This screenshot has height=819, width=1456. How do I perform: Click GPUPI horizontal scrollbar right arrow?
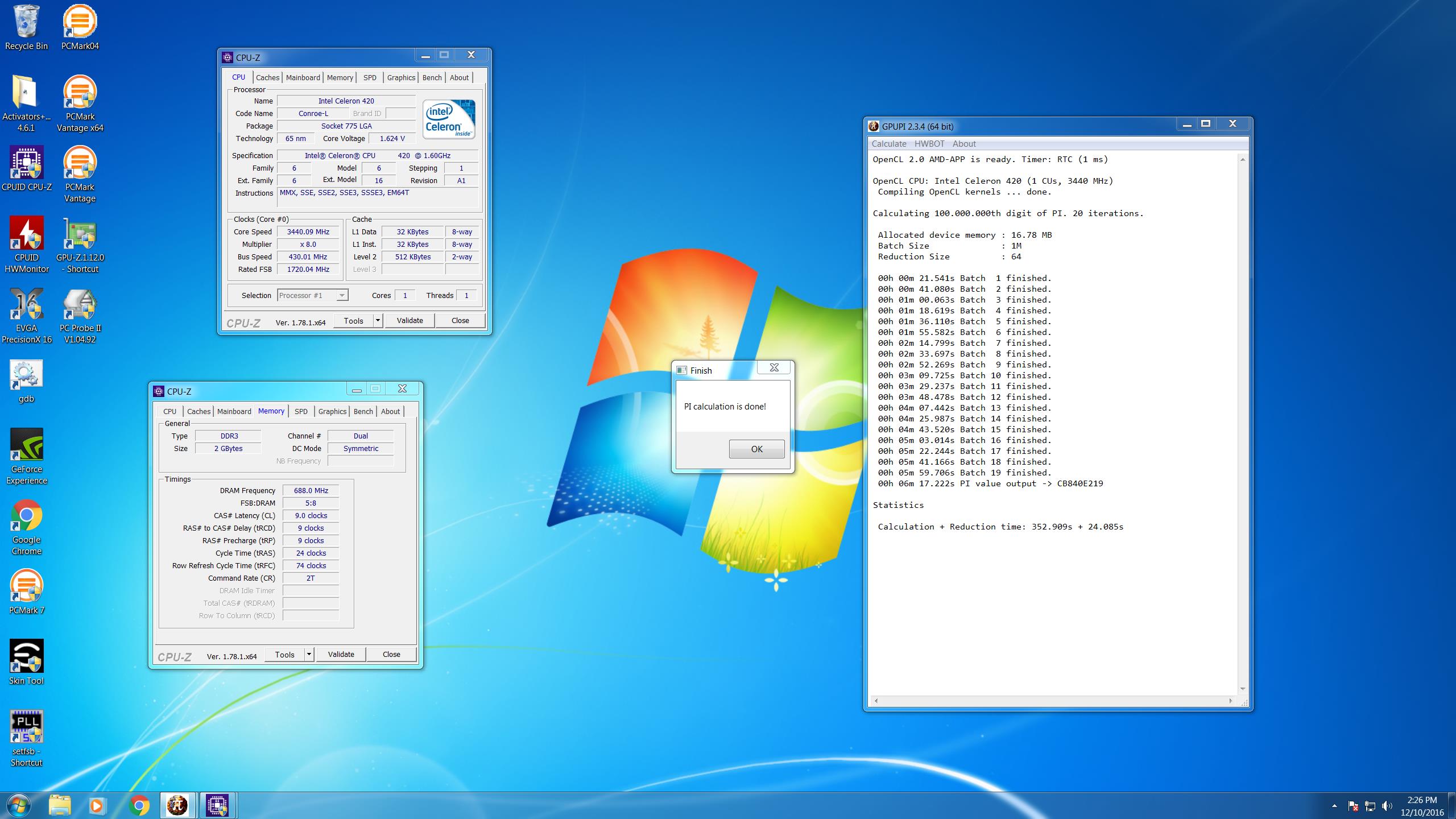(x=1231, y=701)
